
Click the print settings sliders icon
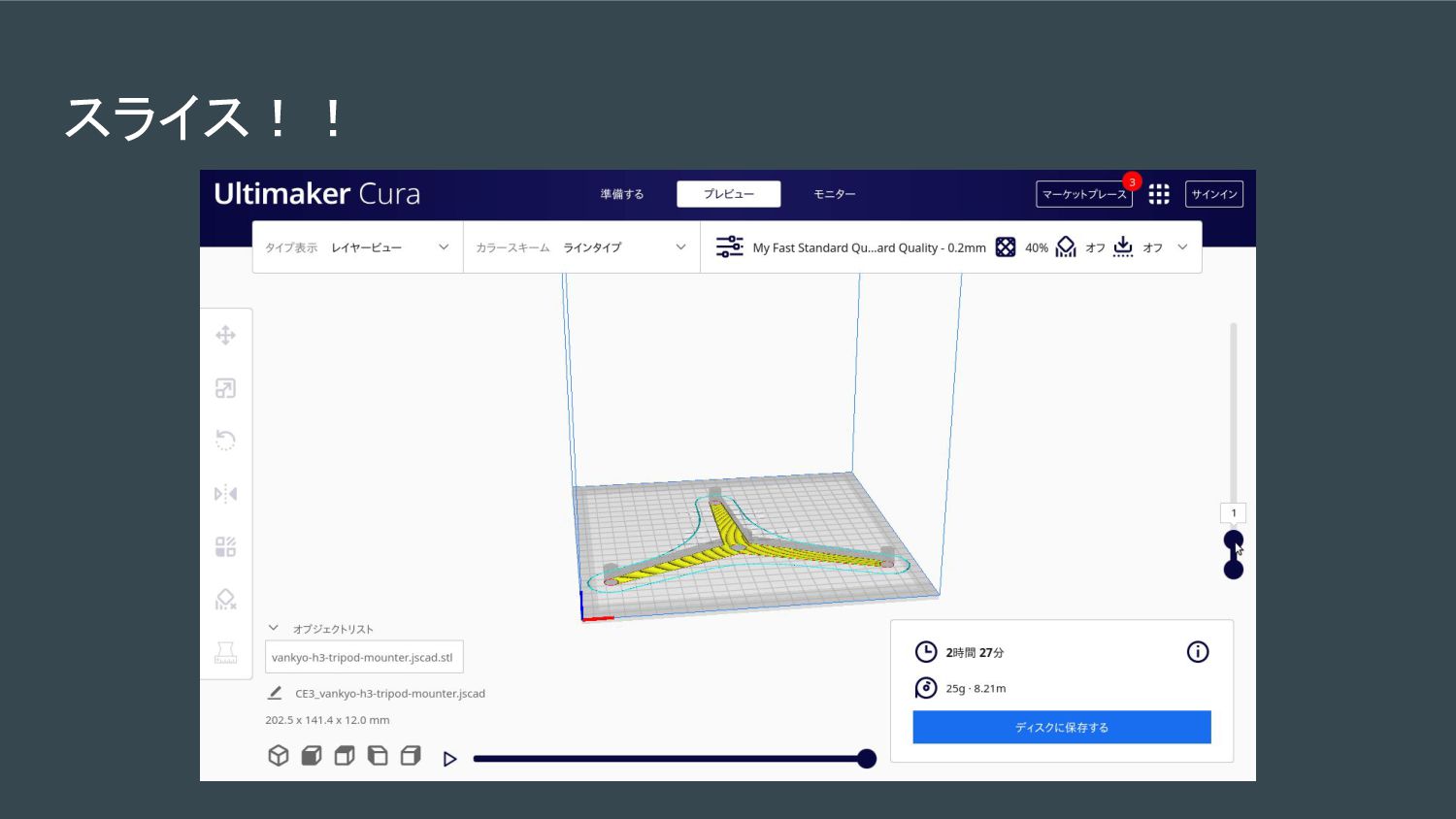729,246
